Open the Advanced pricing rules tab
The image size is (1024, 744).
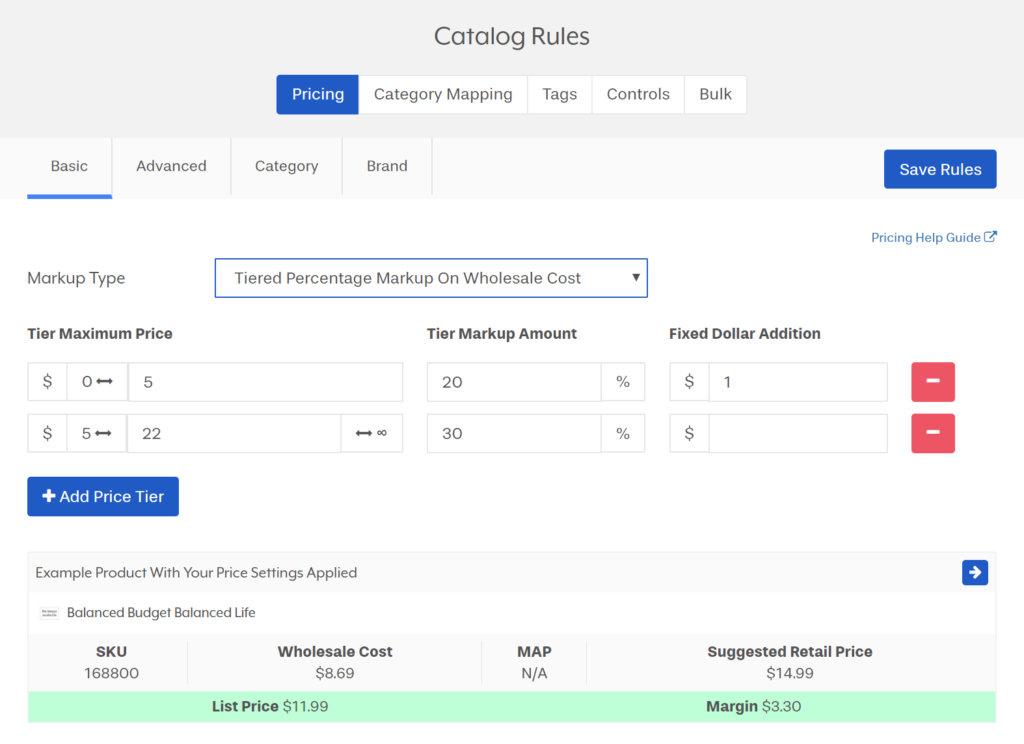(171, 166)
